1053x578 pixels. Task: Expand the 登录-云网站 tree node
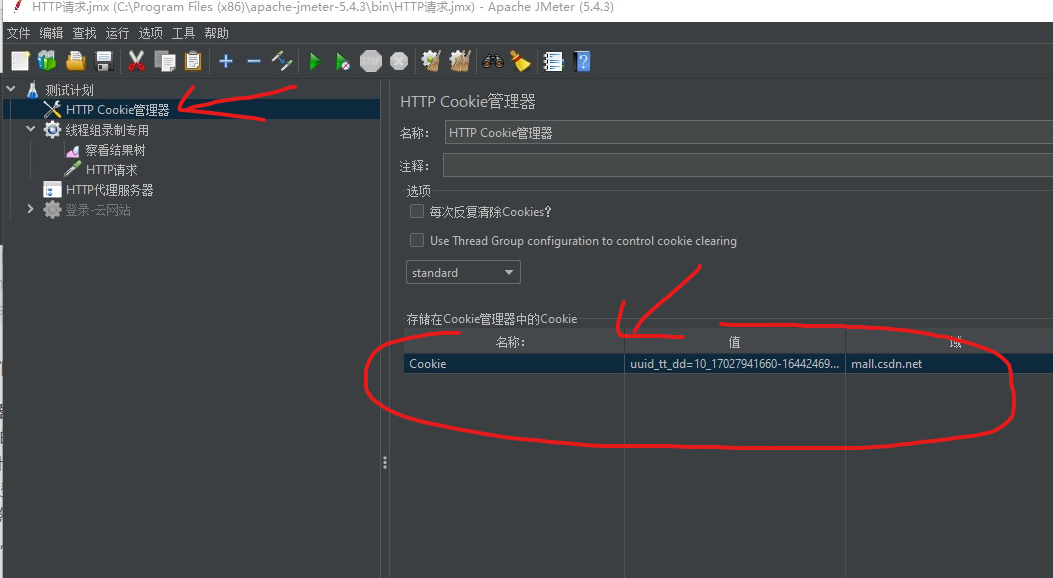pos(30,209)
